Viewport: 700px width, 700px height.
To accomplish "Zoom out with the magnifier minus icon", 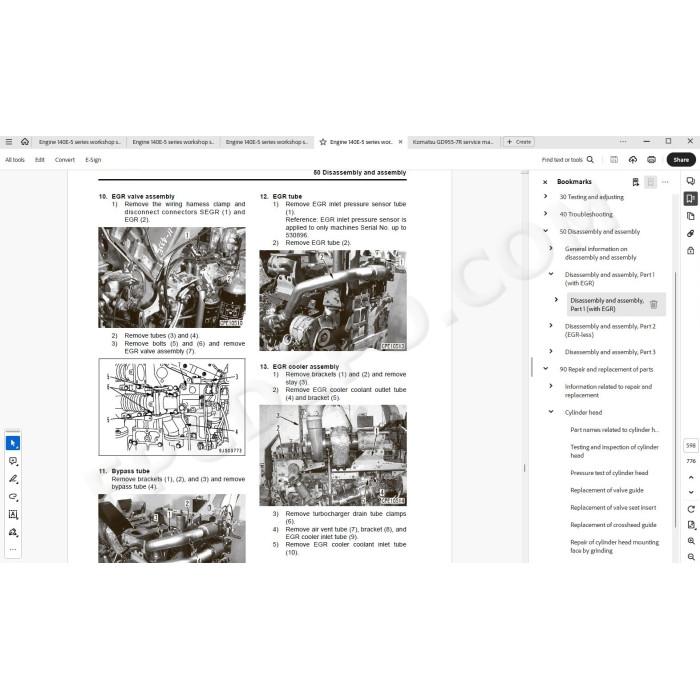I will pos(691,557).
